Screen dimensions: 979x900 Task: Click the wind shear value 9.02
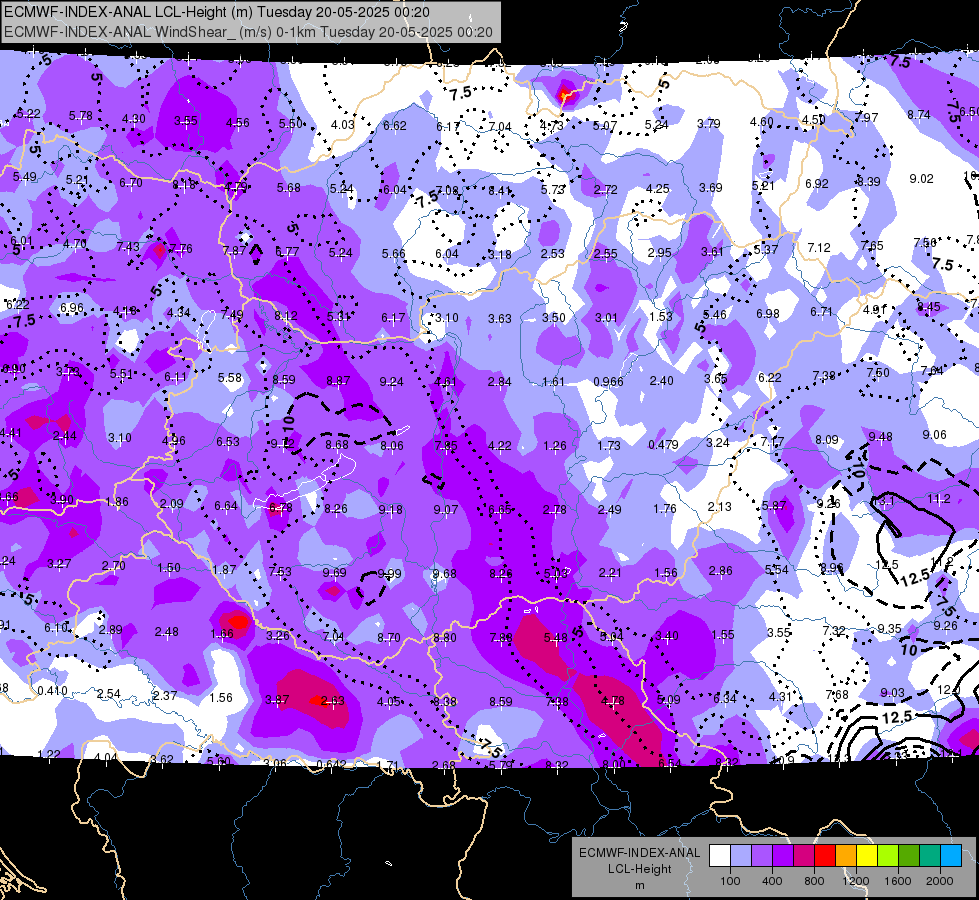coord(922,179)
